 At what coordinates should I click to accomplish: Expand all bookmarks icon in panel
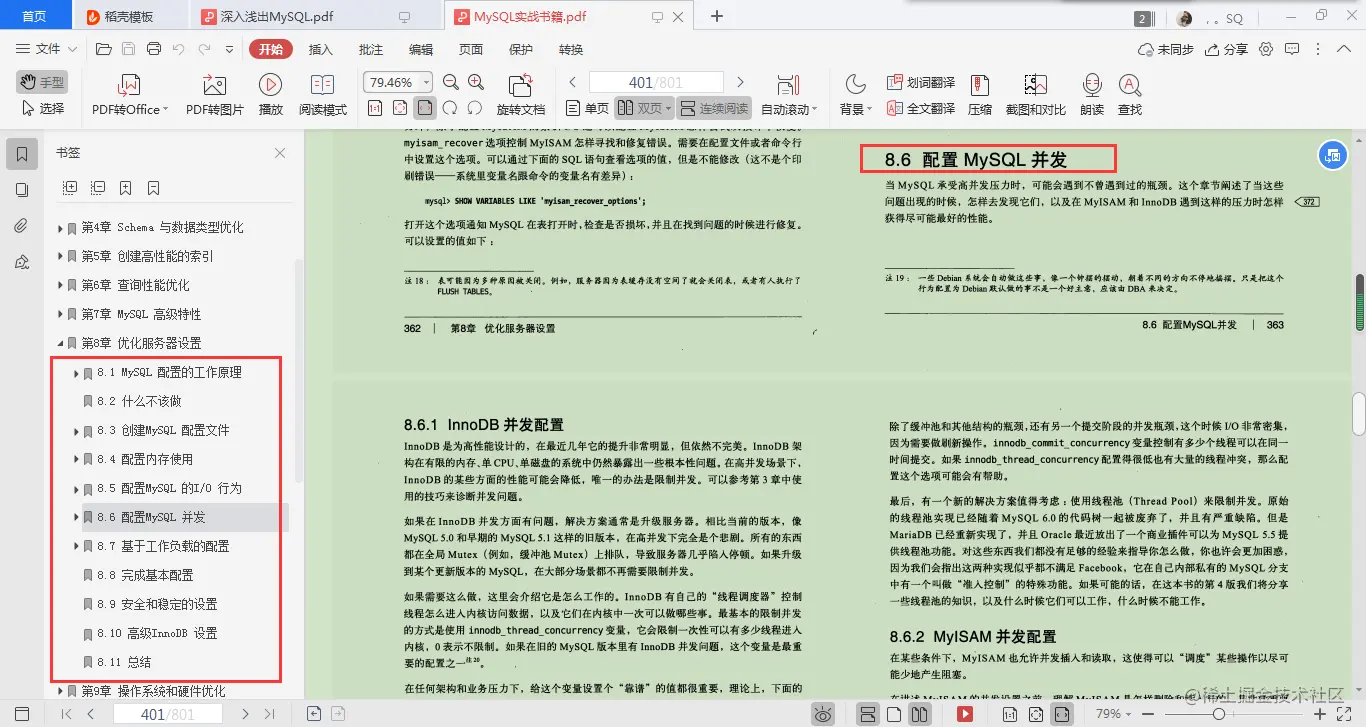70,187
